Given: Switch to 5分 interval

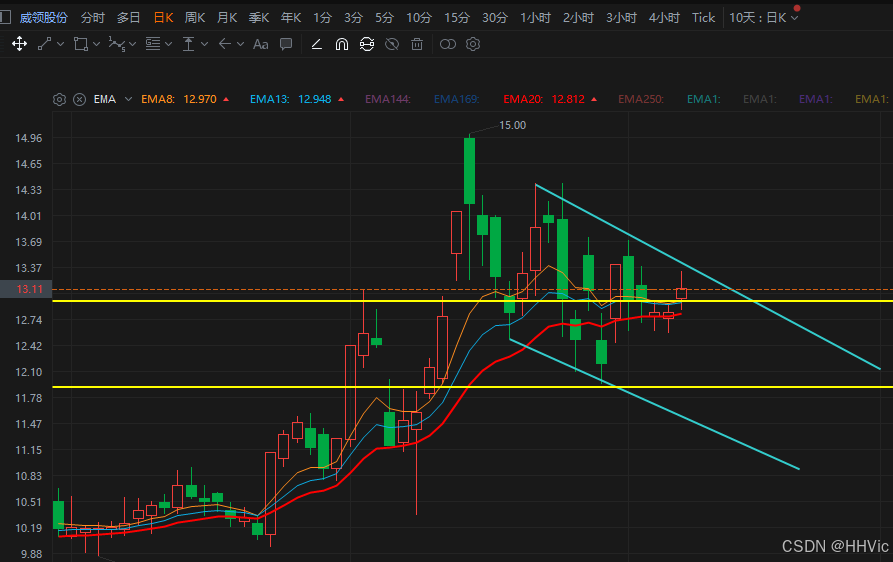Looking at the screenshot, I should pos(384,18).
